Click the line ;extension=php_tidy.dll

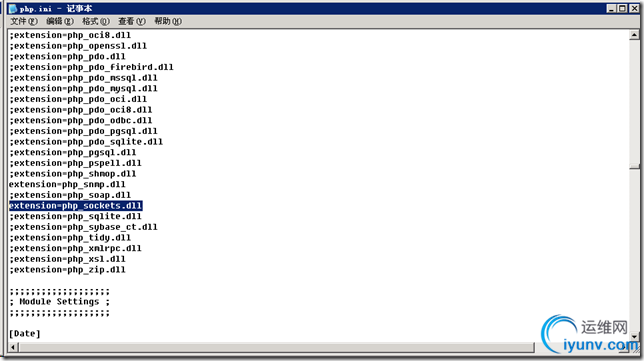pyautogui.click(x=70, y=238)
